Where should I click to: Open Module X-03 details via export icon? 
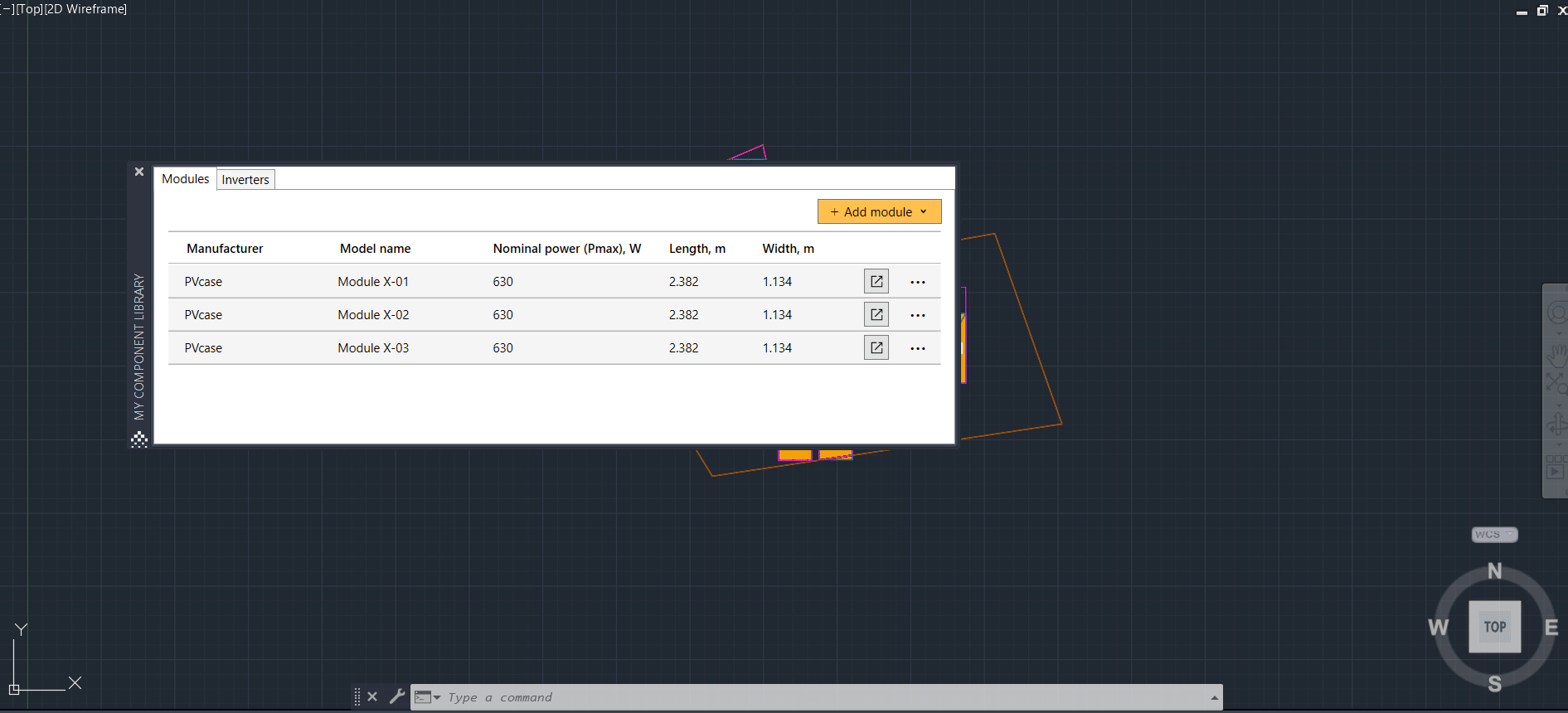(x=876, y=347)
